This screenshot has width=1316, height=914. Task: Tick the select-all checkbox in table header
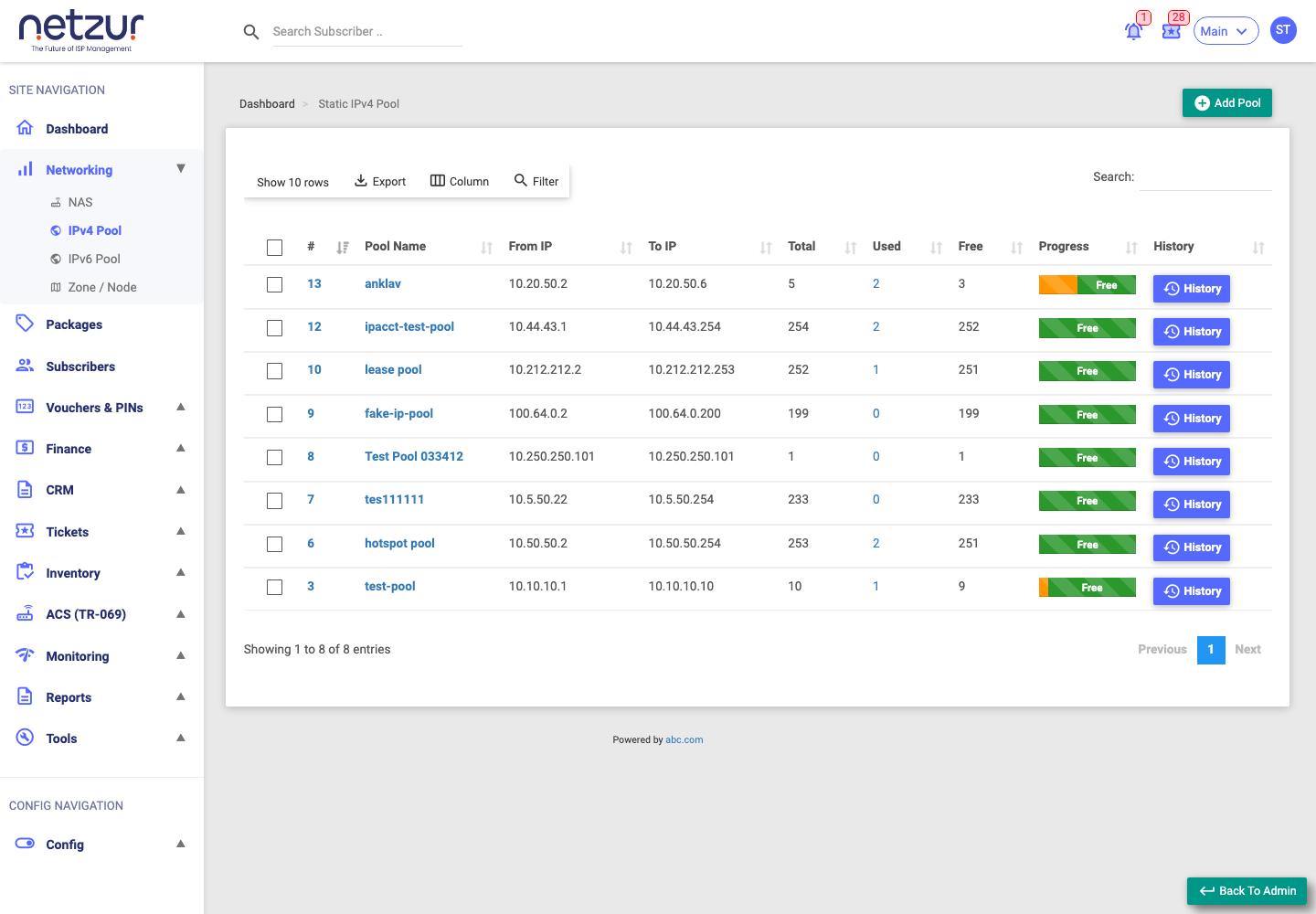pos(274,248)
